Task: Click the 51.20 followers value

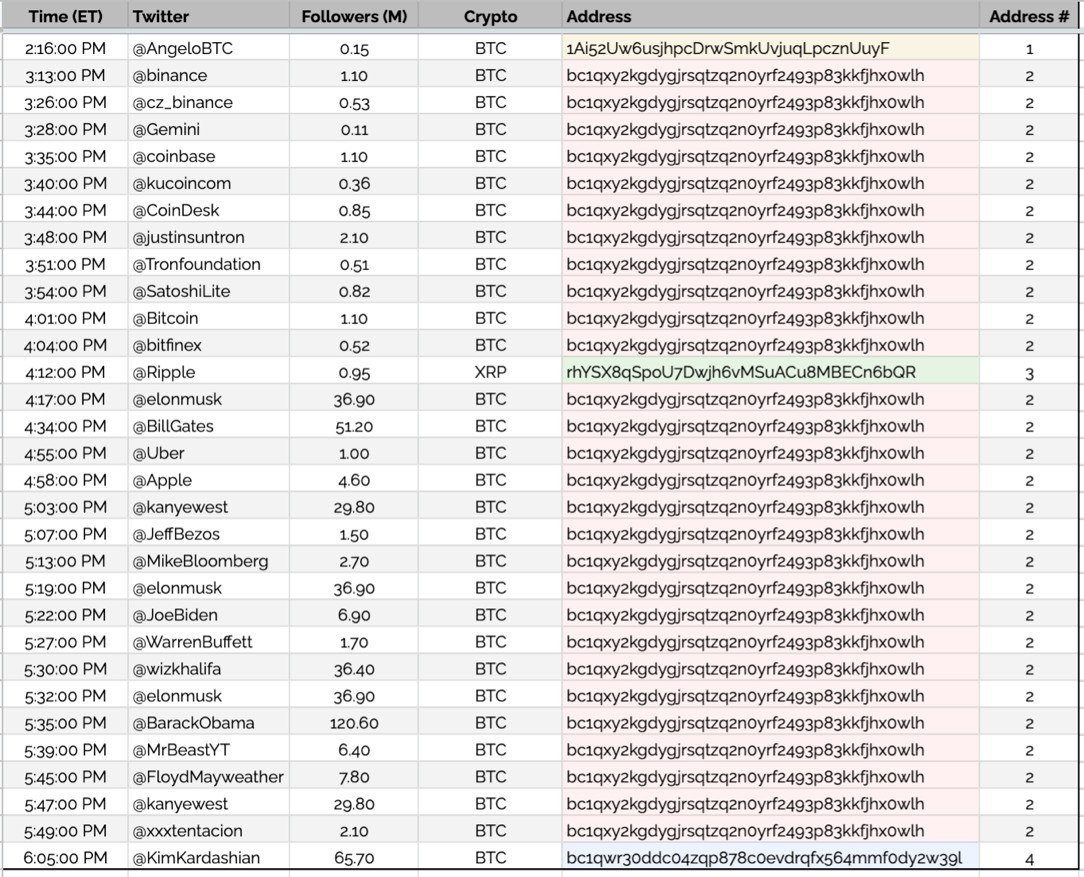Action: click(x=354, y=426)
